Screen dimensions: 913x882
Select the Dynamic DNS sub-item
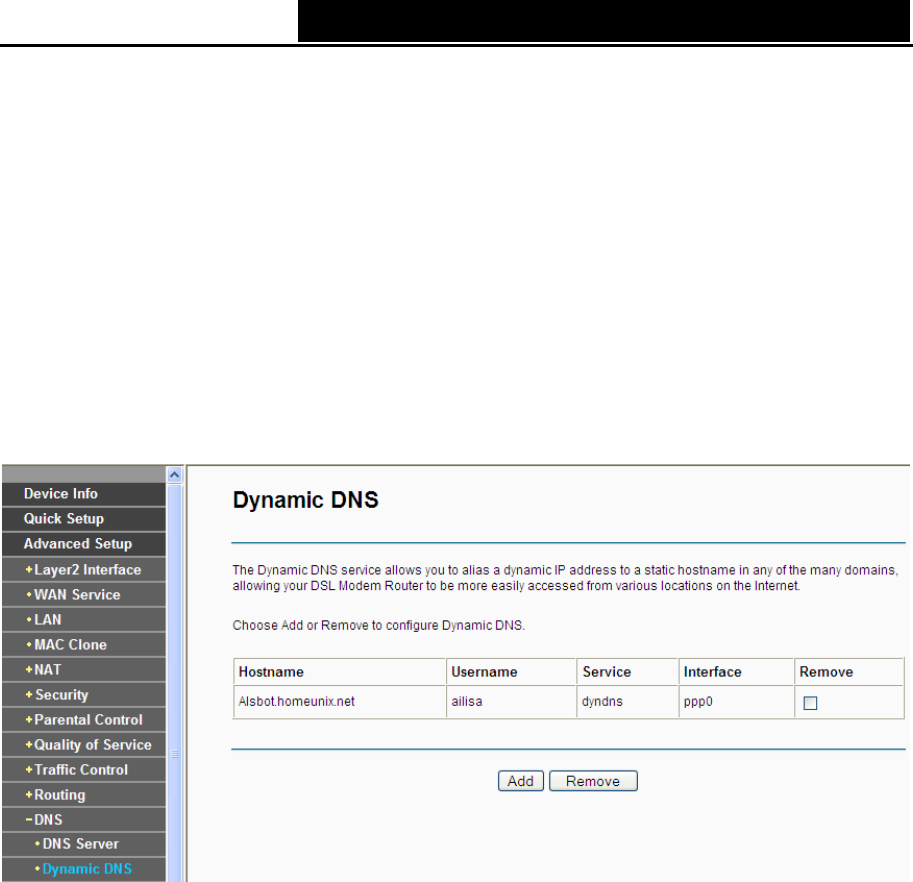tap(84, 869)
